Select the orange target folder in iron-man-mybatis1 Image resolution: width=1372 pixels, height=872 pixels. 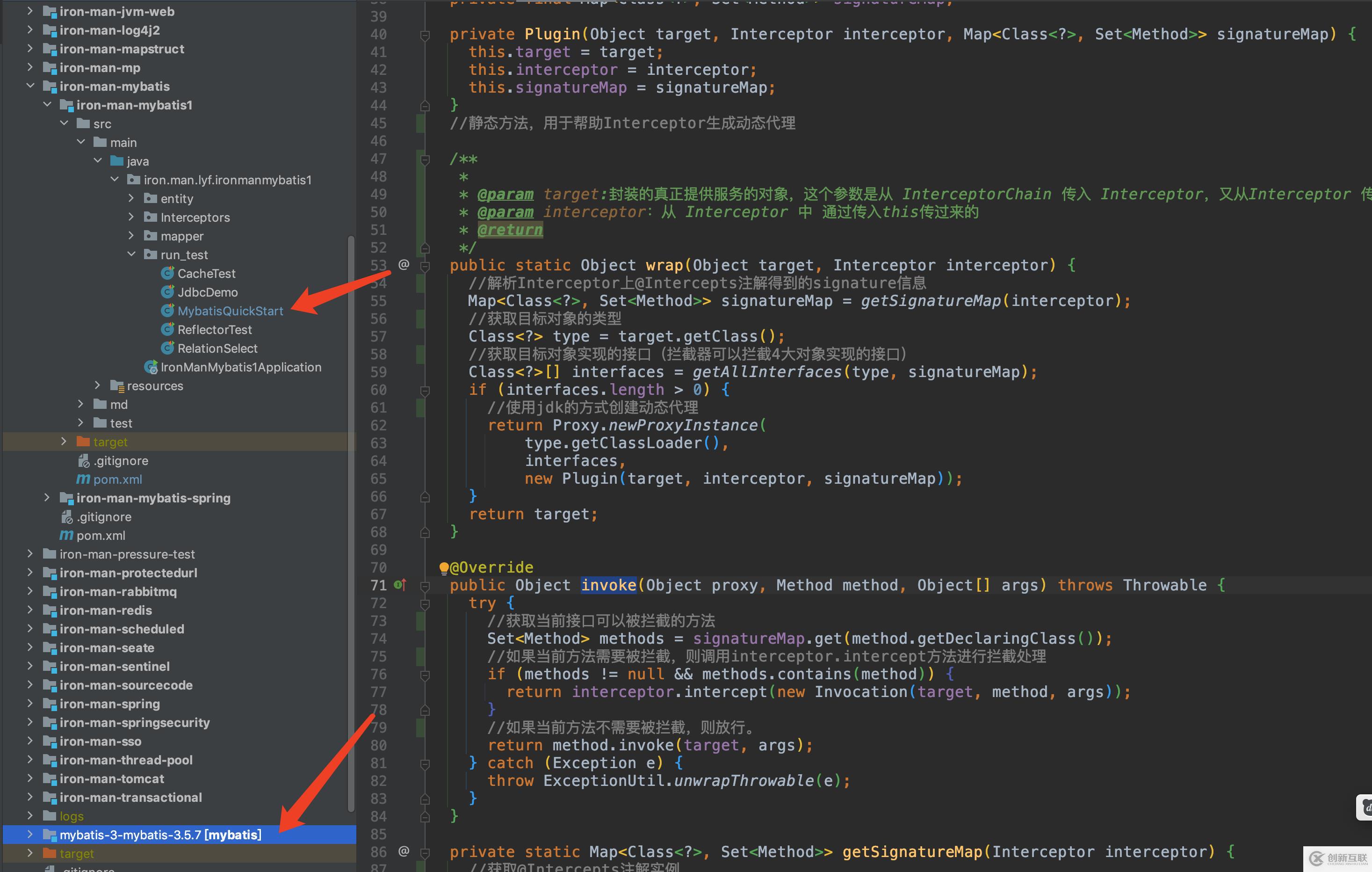tap(110, 442)
